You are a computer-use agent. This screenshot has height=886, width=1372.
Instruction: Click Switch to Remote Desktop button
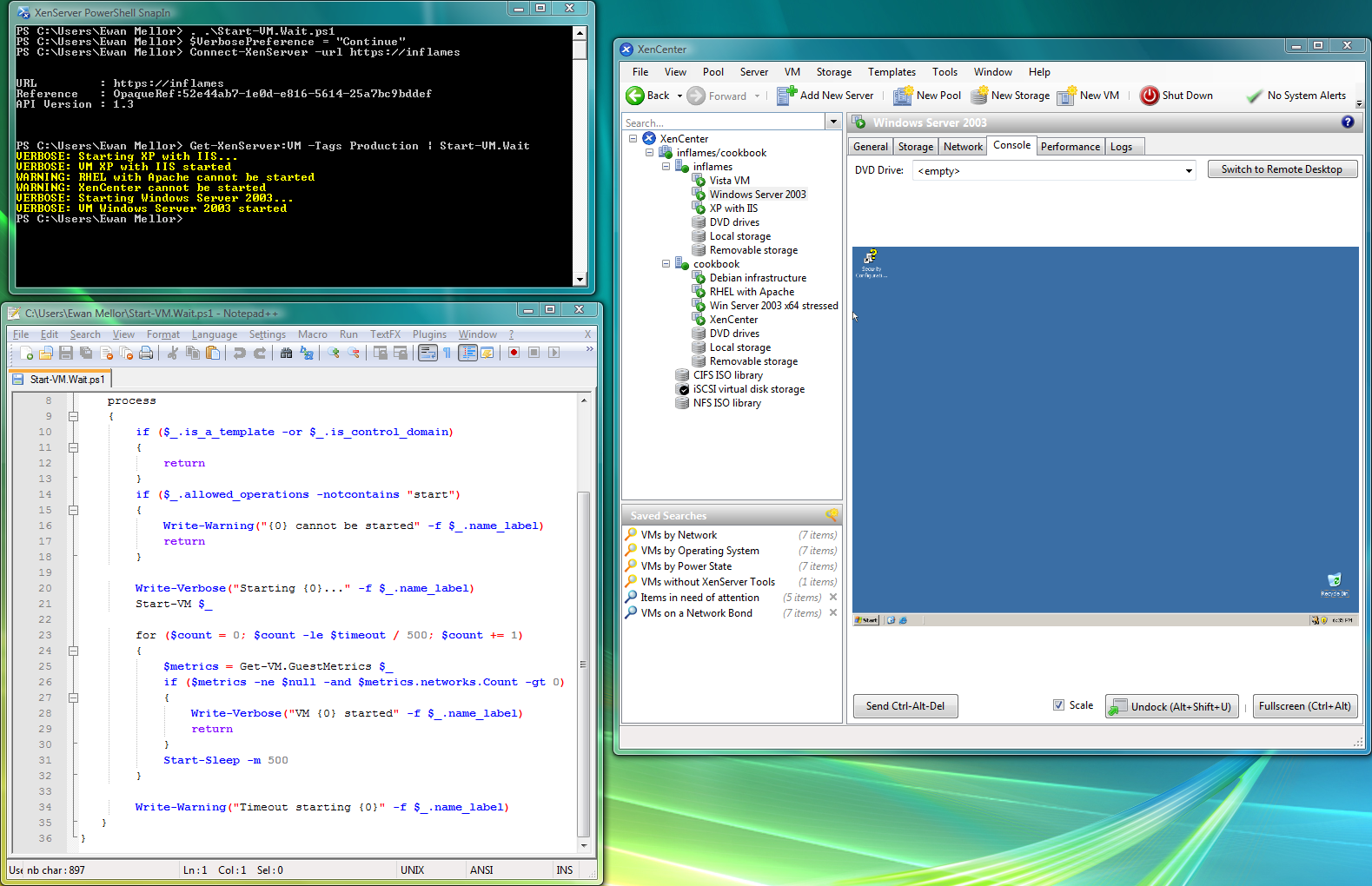pos(1282,169)
